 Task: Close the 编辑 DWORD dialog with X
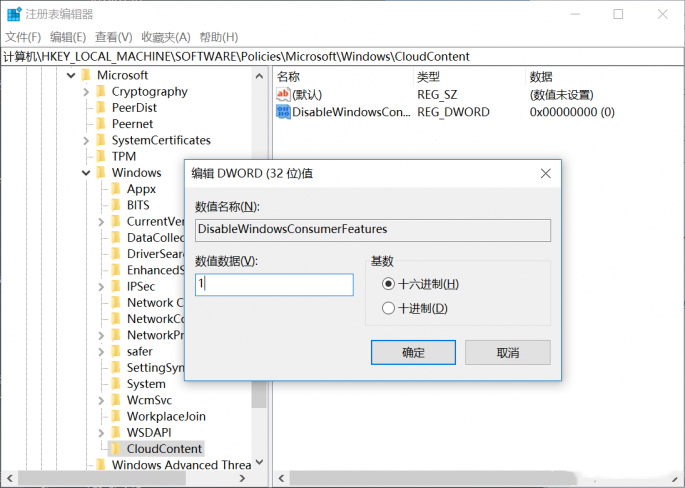click(545, 173)
